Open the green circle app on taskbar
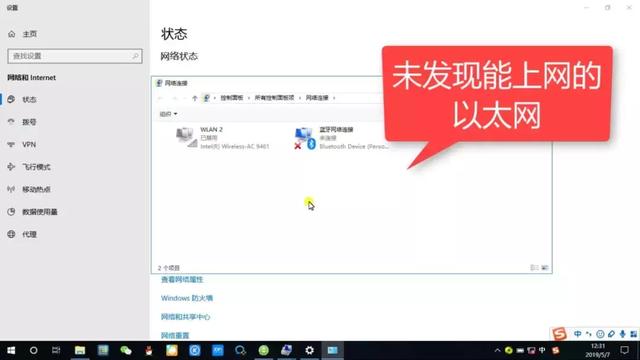640x360 pixels. tap(264, 350)
